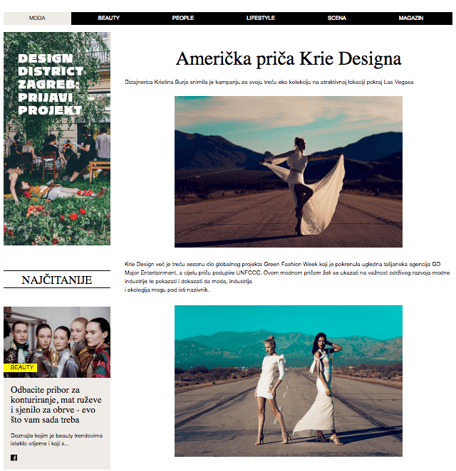Open the group of models thumbnail
This screenshot has height=471, width=456.
click(57, 342)
